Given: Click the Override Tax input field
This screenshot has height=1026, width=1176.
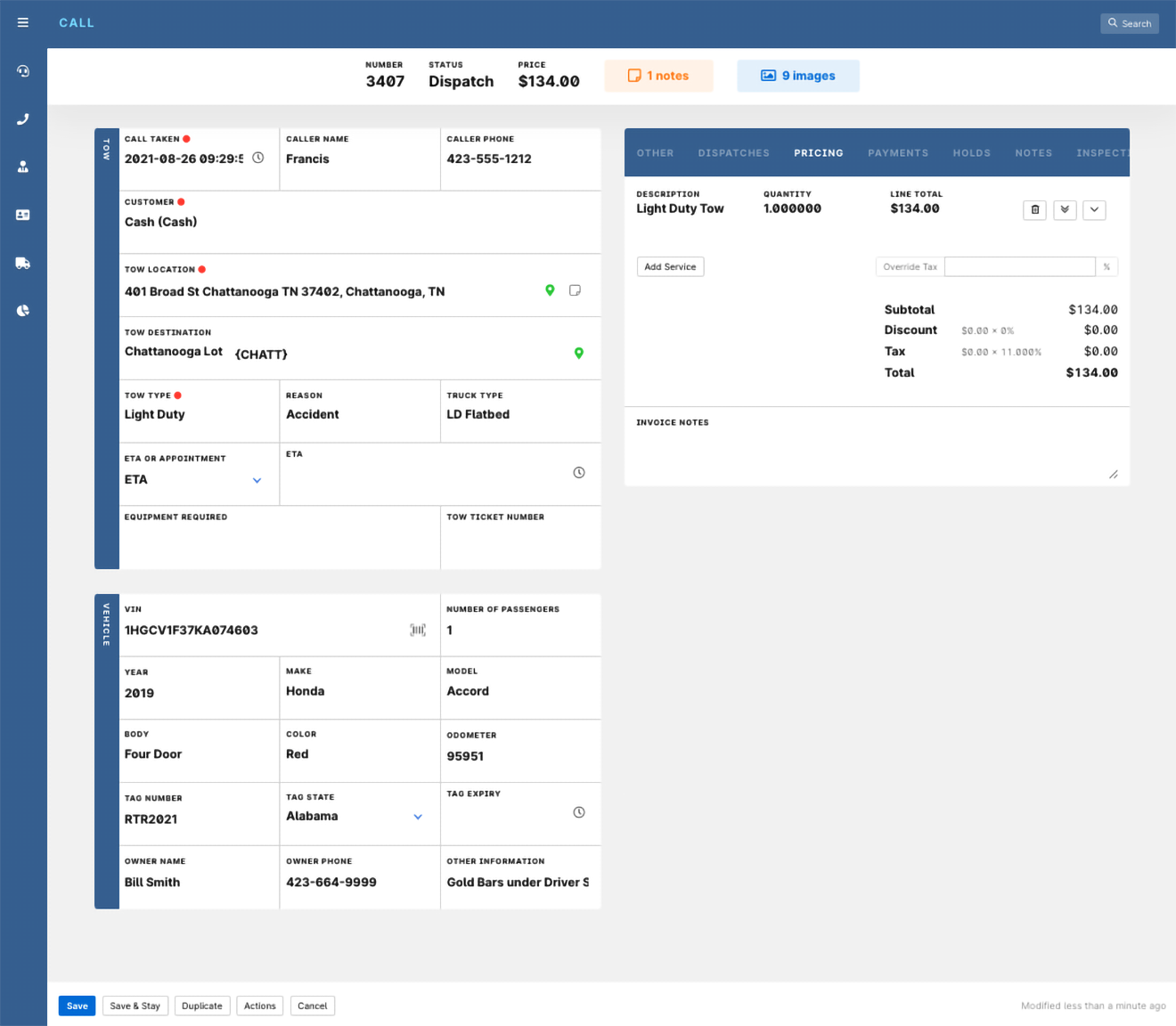Looking at the screenshot, I should point(1019,266).
